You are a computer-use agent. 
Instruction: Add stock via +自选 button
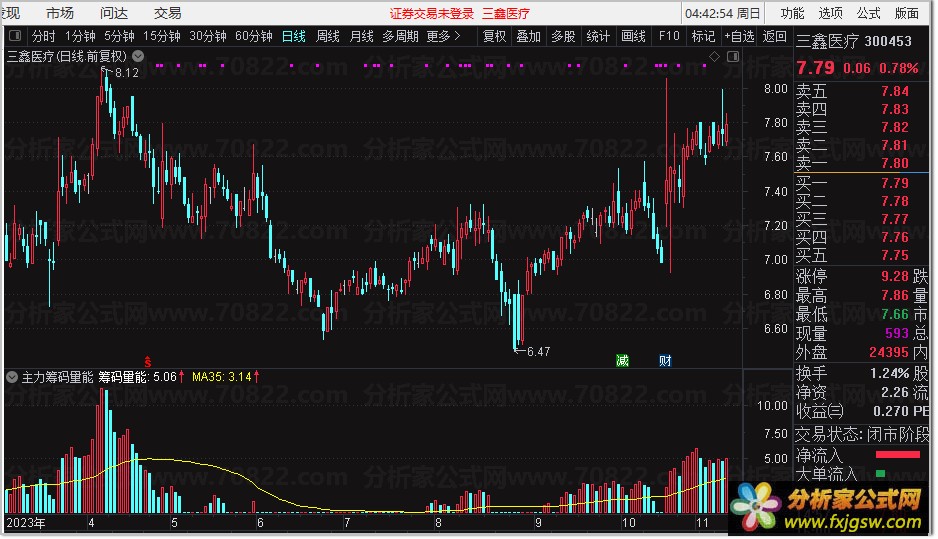click(x=739, y=36)
